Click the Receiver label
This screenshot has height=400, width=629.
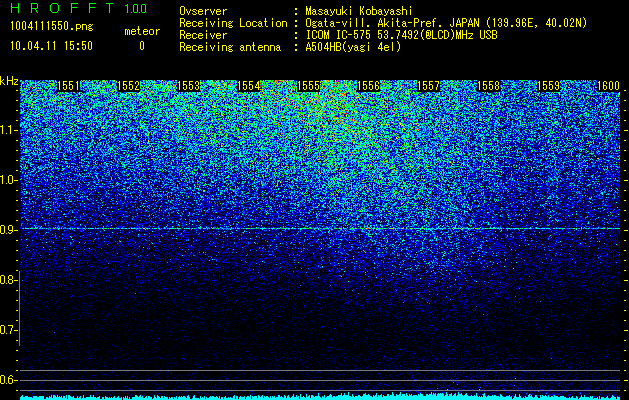click(x=203, y=35)
